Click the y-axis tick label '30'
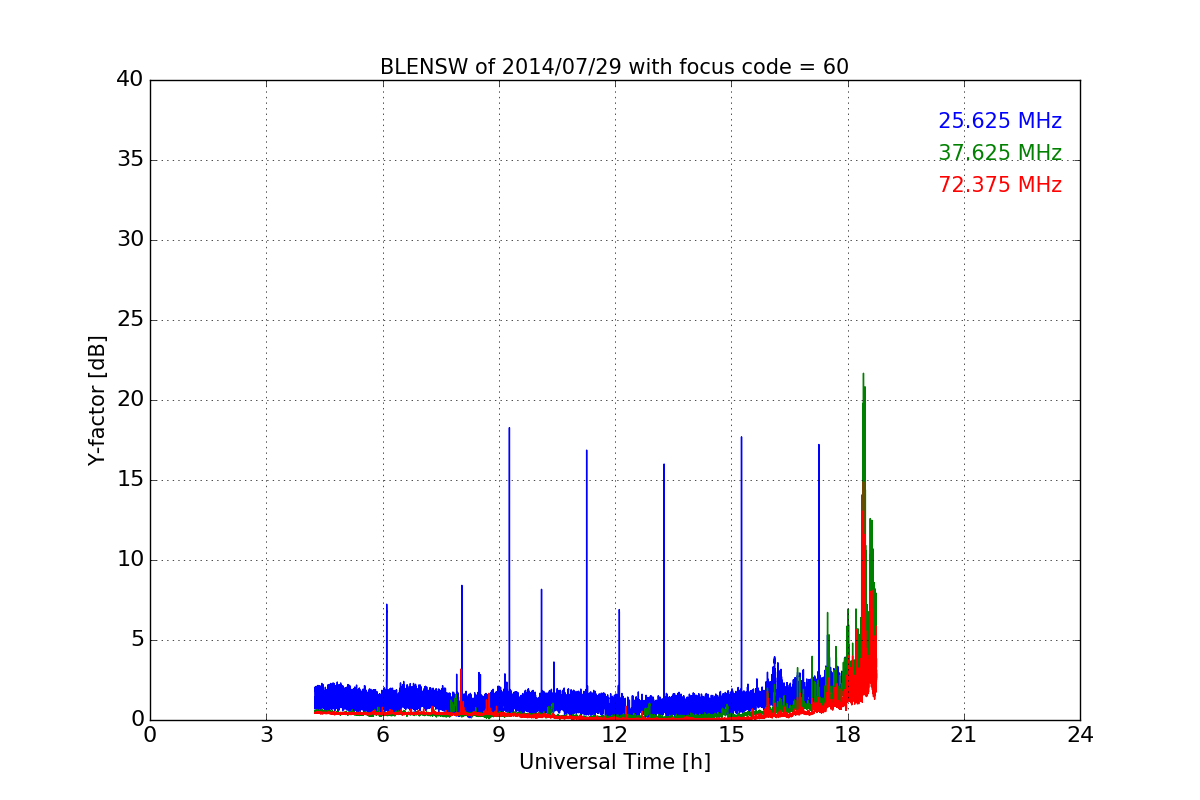Viewport: 1200px width, 800px height. click(130, 240)
